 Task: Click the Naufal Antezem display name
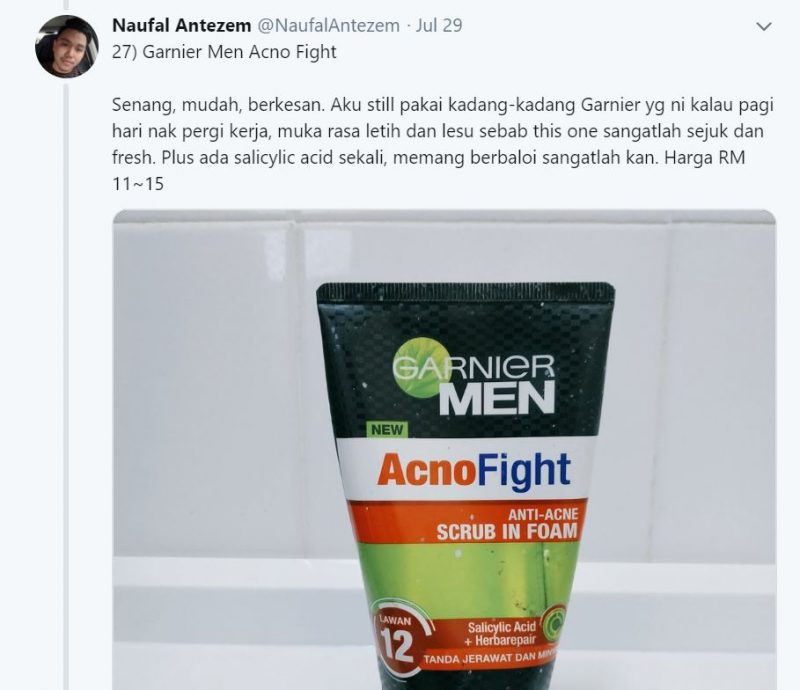point(182,25)
